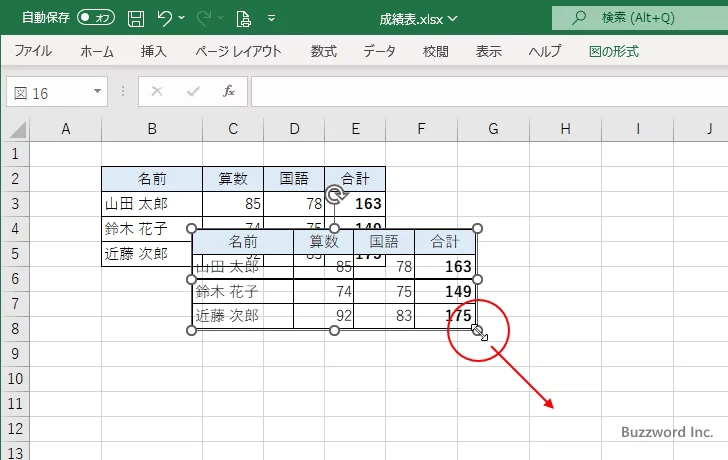Click cell B3 with 山田 太郎
Image resolution: width=728 pixels, height=460 pixels.
tap(152, 204)
